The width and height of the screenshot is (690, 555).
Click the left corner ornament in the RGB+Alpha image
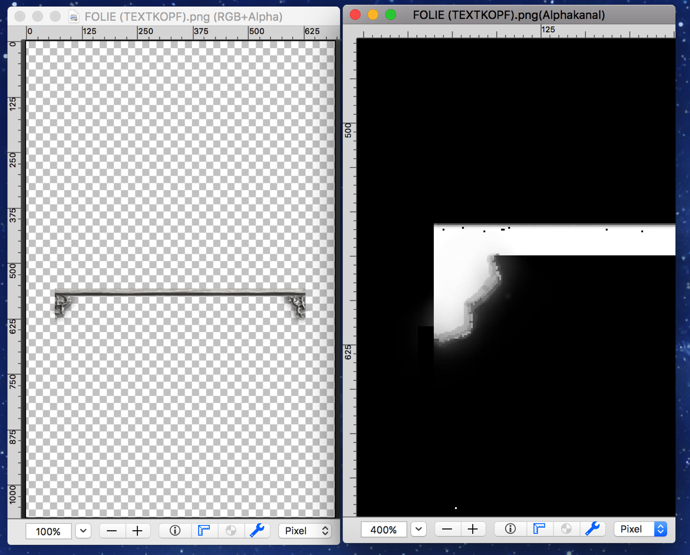click(x=63, y=305)
